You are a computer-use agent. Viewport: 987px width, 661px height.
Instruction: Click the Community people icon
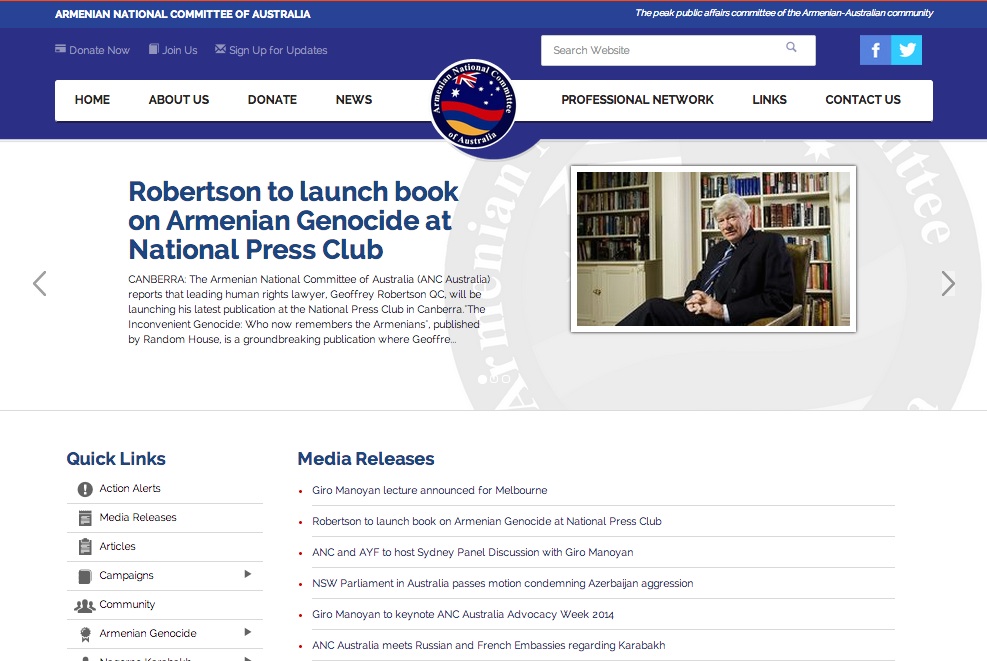tap(84, 606)
